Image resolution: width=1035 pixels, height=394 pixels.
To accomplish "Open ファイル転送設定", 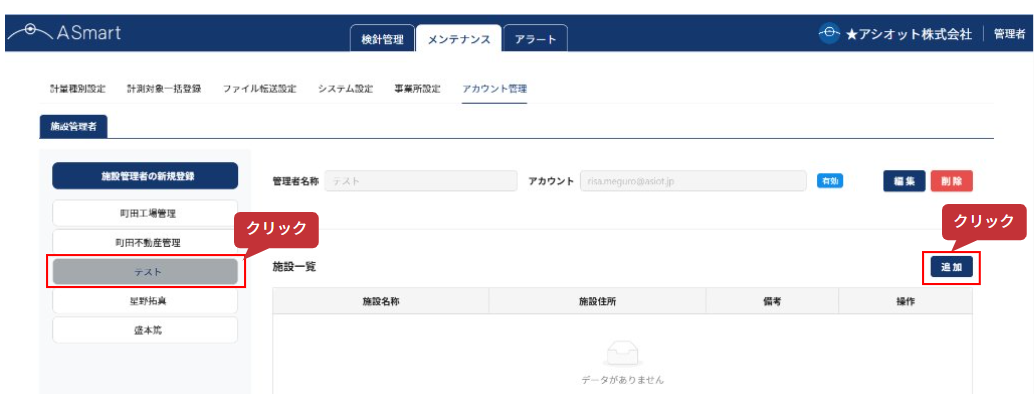I will click(259, 89).
